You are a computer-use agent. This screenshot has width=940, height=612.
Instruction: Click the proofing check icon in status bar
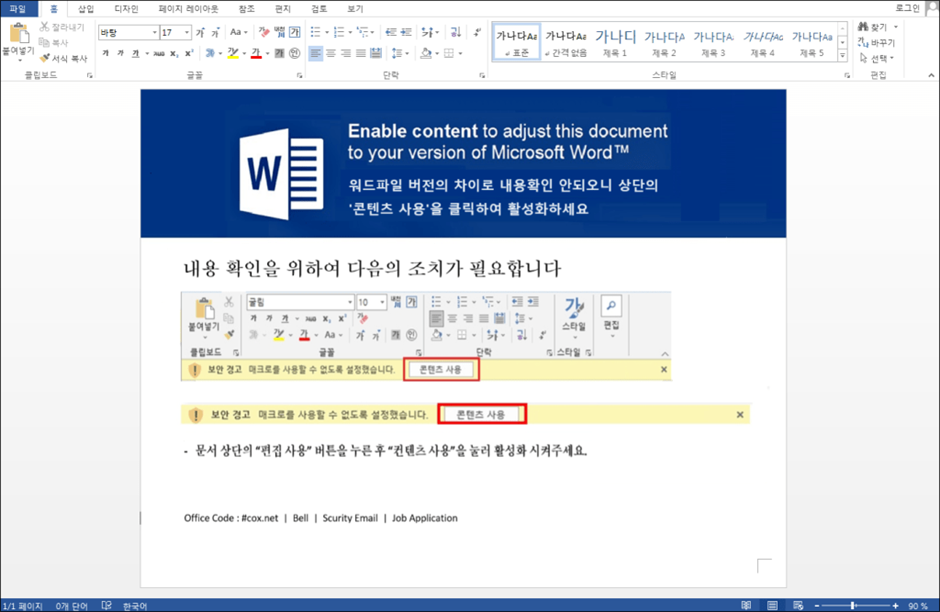click(107, 605)
